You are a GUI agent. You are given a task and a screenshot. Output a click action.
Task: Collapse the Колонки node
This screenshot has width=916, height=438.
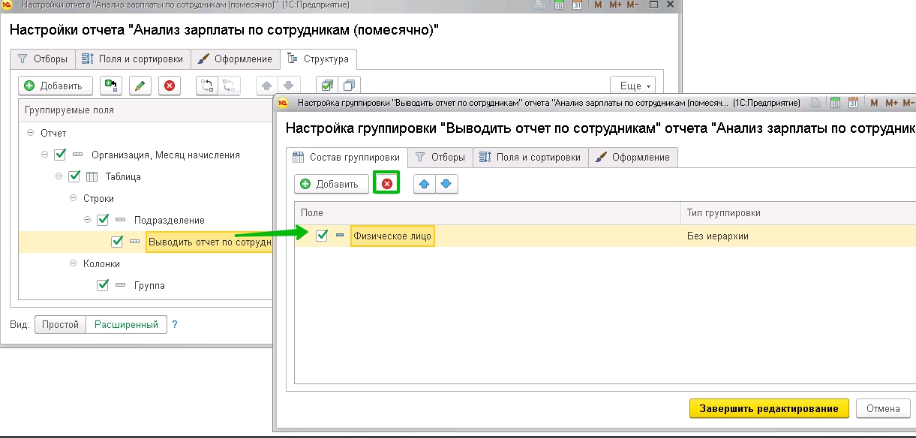pos(73,263)
